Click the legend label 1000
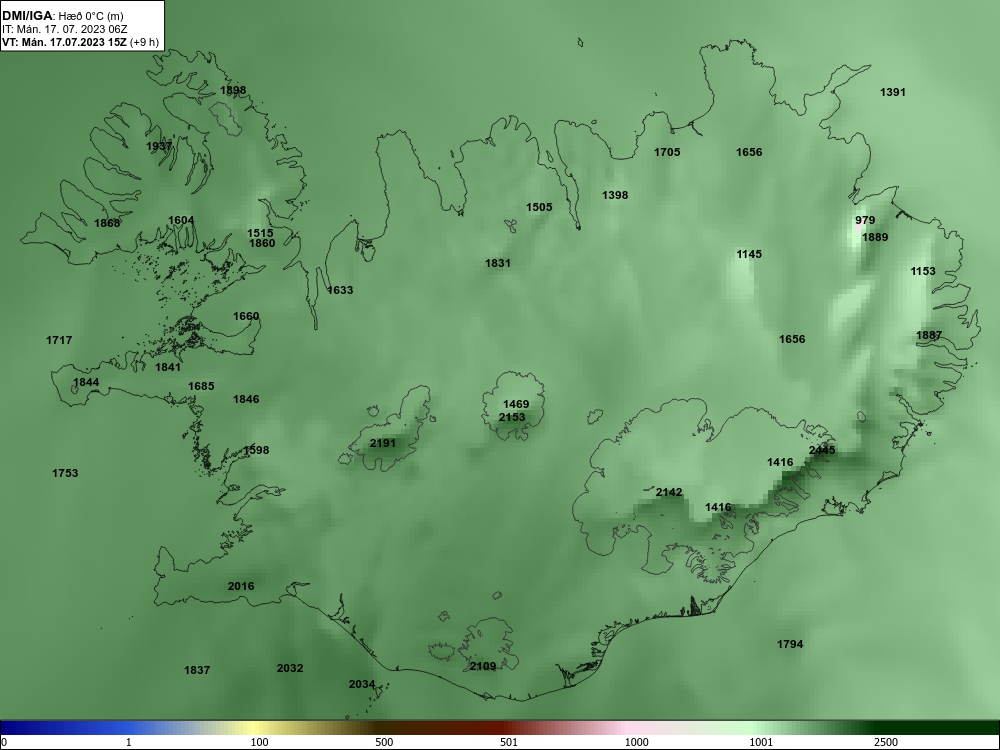This screenshot has width=1000, height=750. click(x=636, y=742)
